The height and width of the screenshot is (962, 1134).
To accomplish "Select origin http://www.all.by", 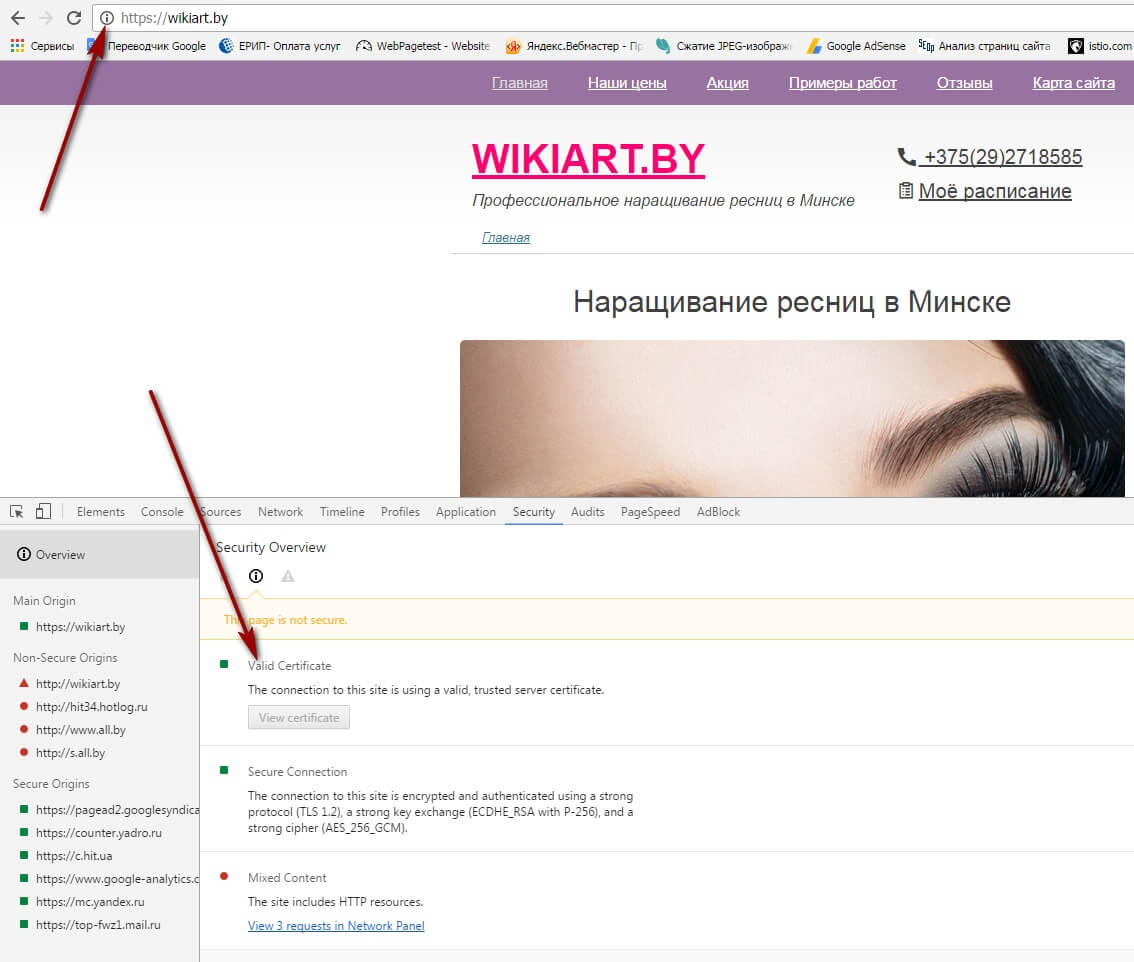I will [80, 729].
